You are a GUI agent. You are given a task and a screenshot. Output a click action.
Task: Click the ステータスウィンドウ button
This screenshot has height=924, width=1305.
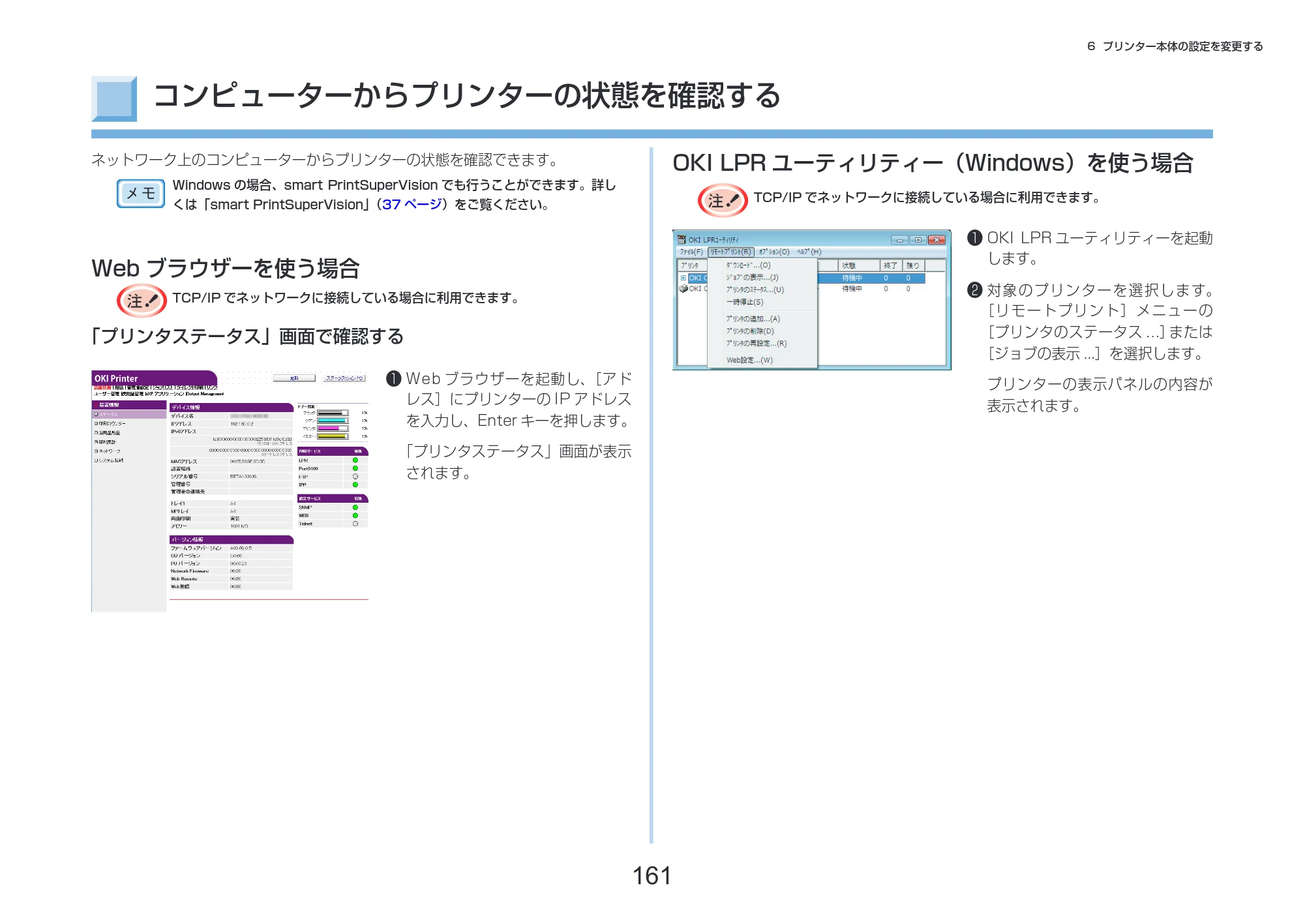point(345,378)
